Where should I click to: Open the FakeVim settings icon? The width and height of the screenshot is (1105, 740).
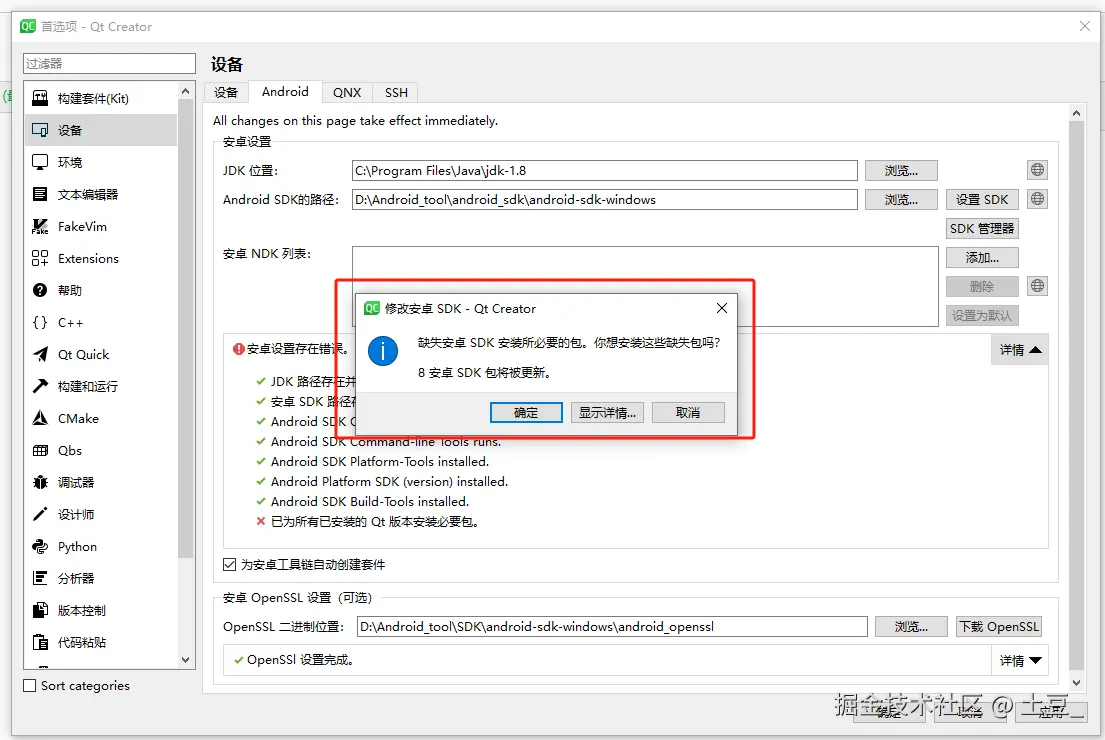[40, 226]
